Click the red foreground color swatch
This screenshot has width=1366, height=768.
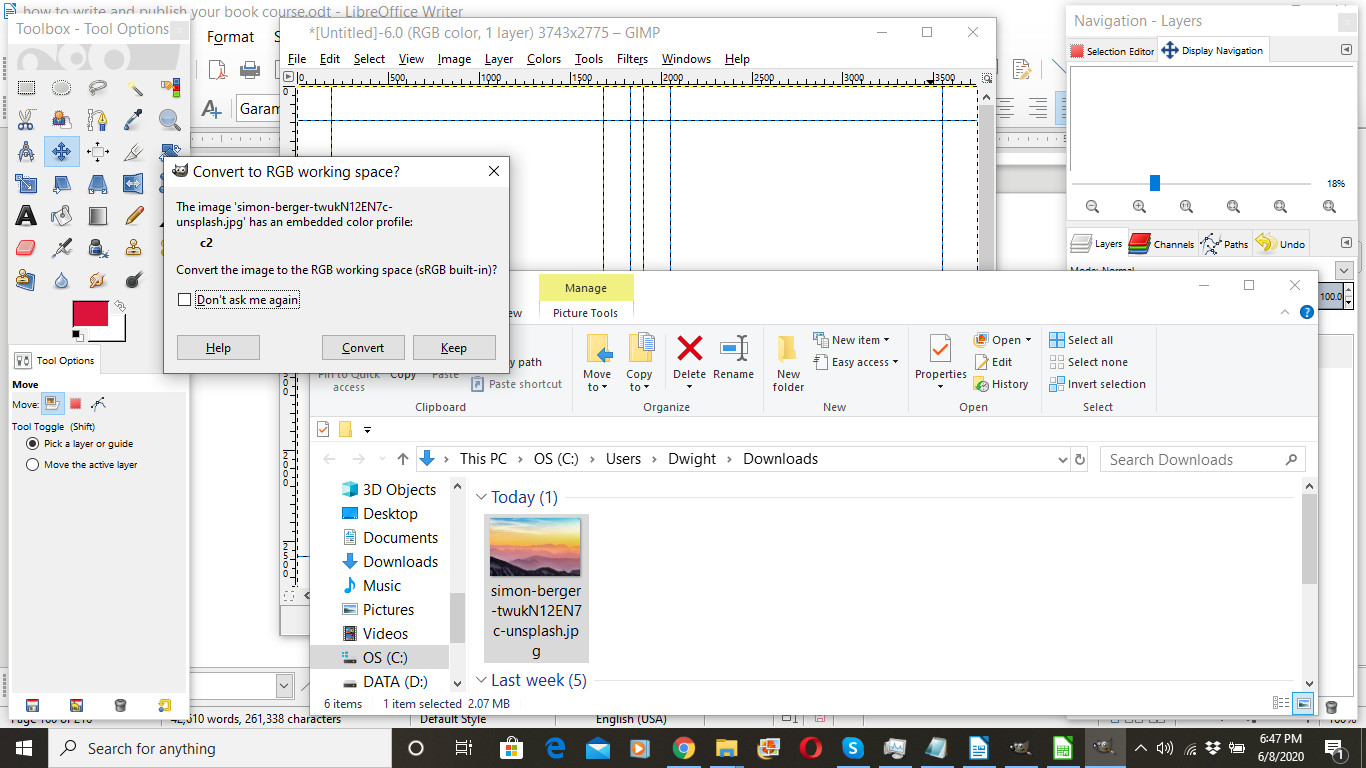pyautogui.click(x=90, y=314)
